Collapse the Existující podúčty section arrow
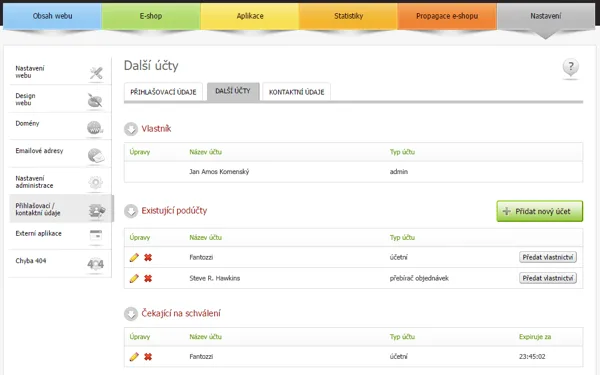This screenshot has height=375, width=600. pos(131,211)
